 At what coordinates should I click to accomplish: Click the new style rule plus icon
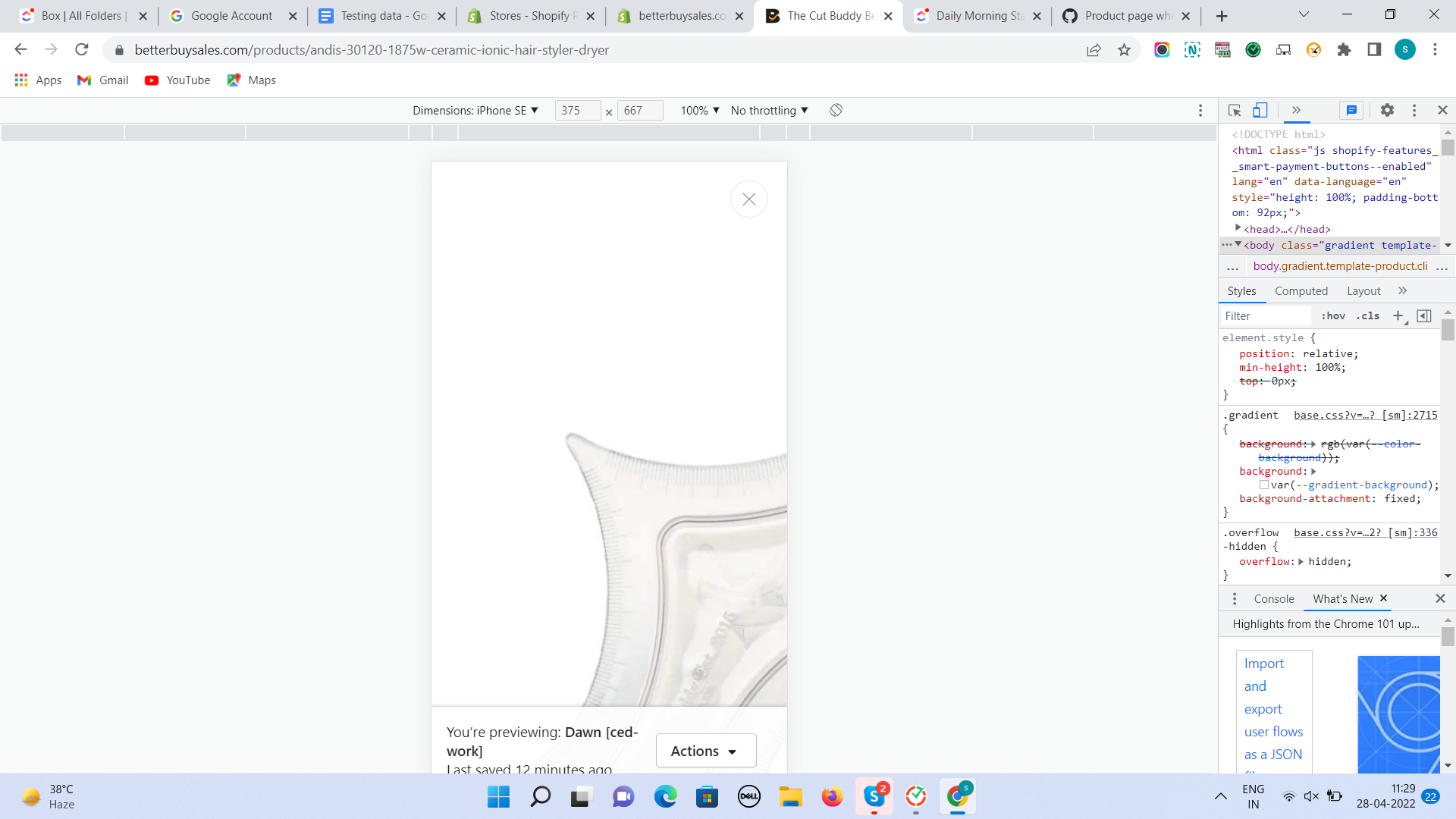[1398, 316]
